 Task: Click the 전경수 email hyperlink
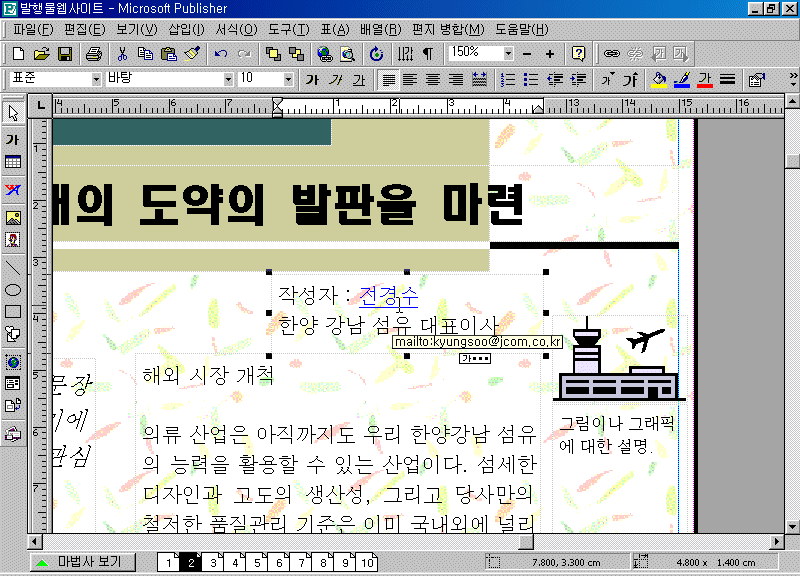389,296
